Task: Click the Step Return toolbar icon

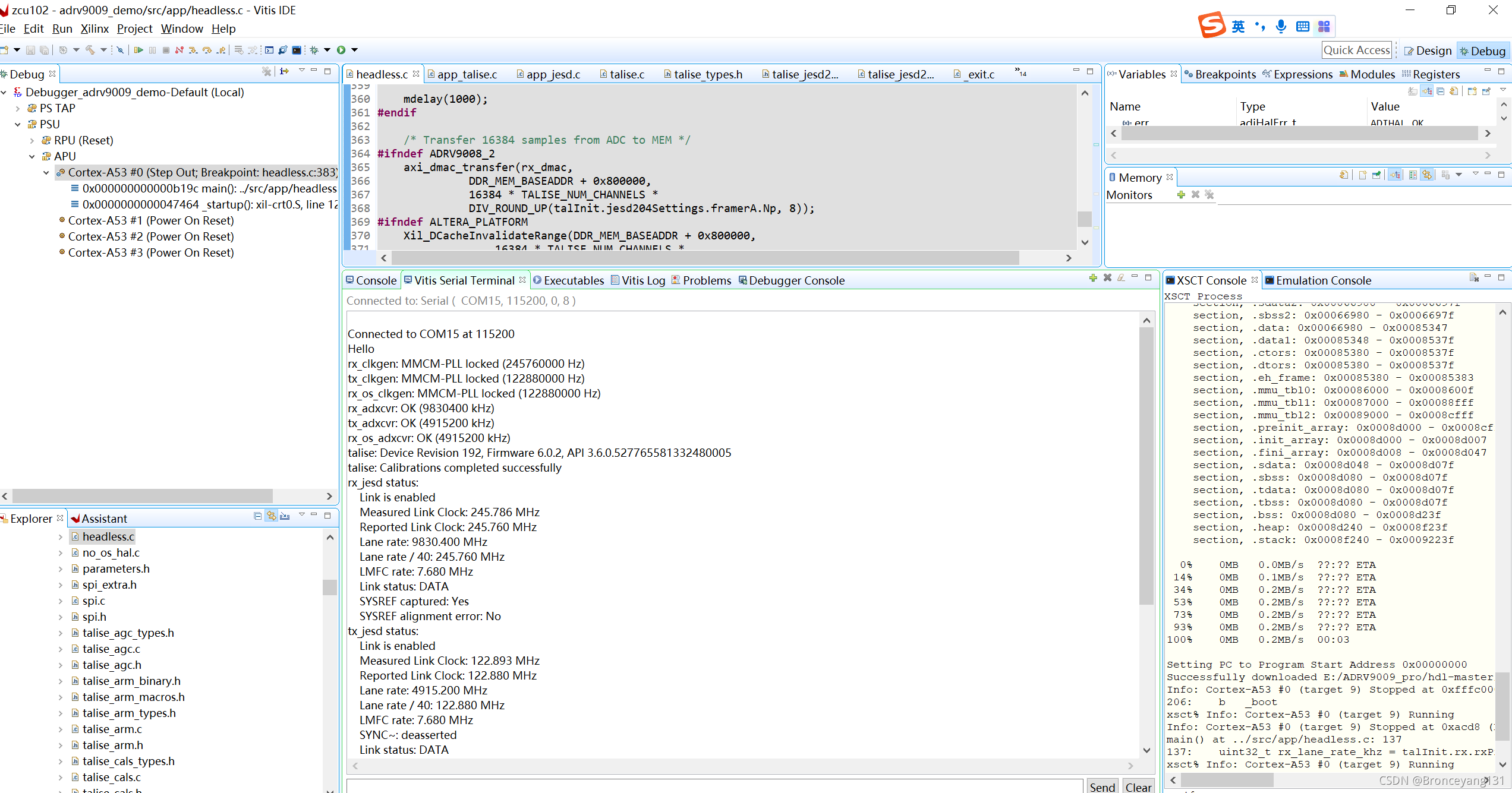Action: pos(221,50)
